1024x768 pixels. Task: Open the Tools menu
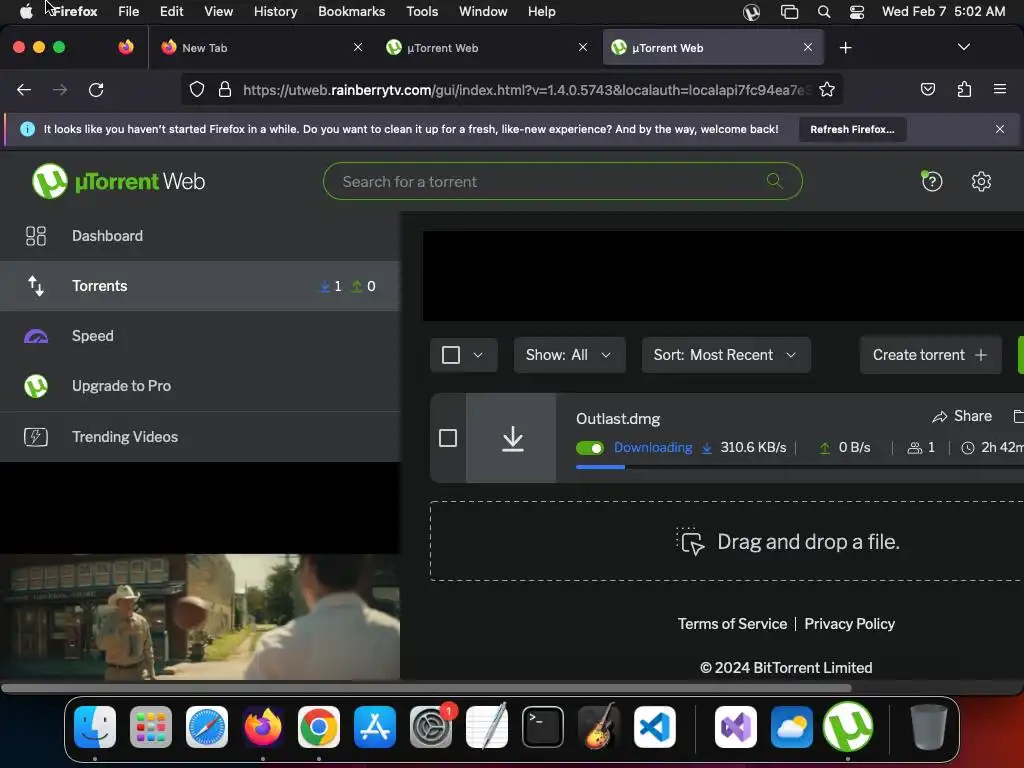coord(422,11)
